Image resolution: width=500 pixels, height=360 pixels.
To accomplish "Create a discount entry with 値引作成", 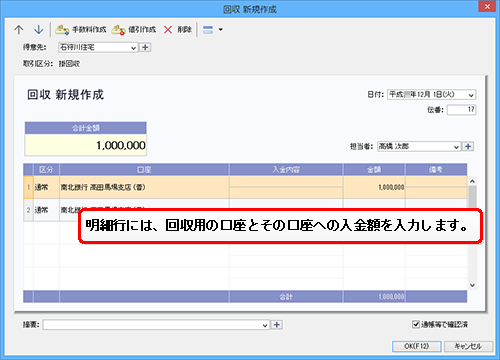I will [x=134, y=30].
